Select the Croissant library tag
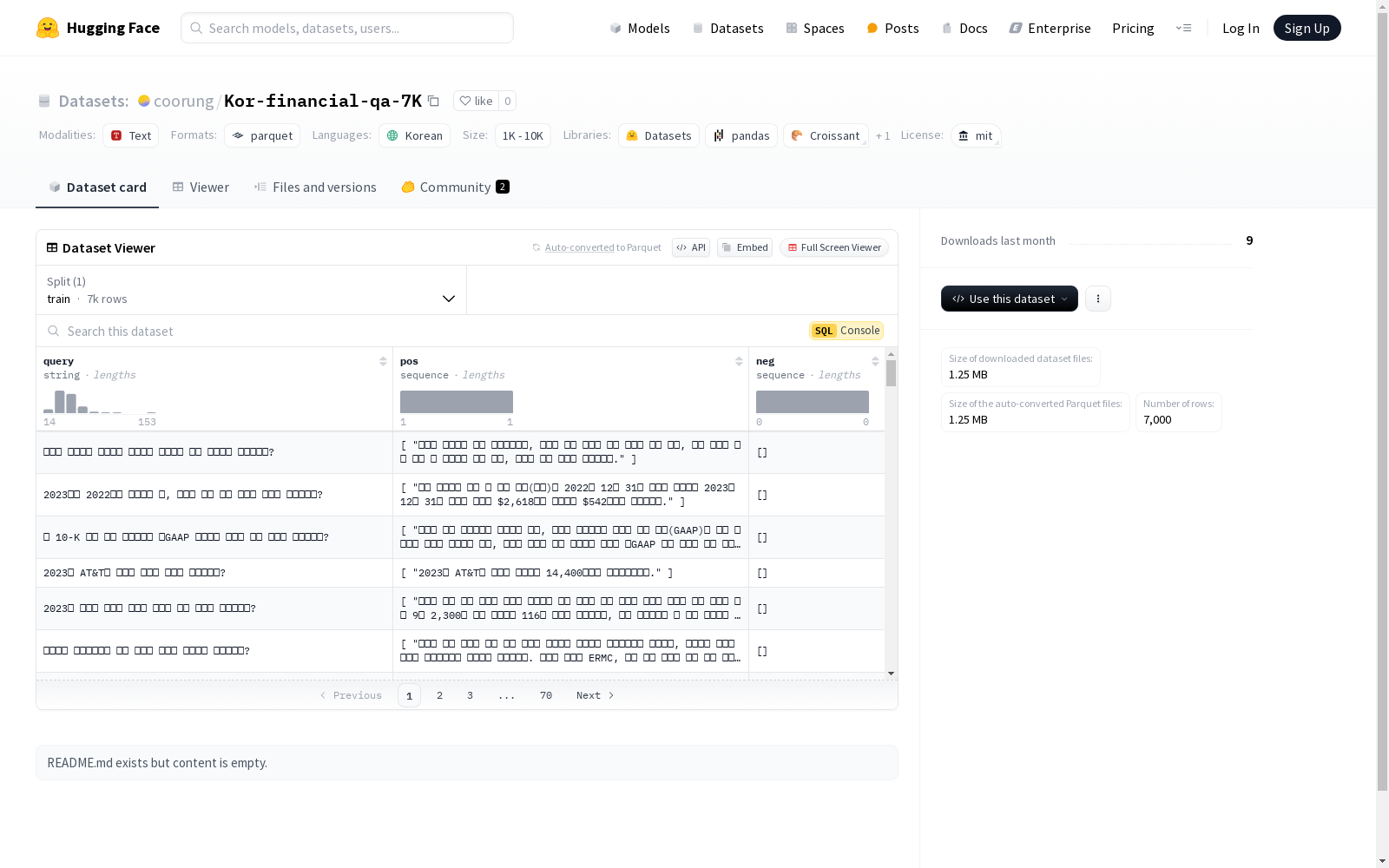The width and height of the screenshot is (1389, 868). [826, 135]
